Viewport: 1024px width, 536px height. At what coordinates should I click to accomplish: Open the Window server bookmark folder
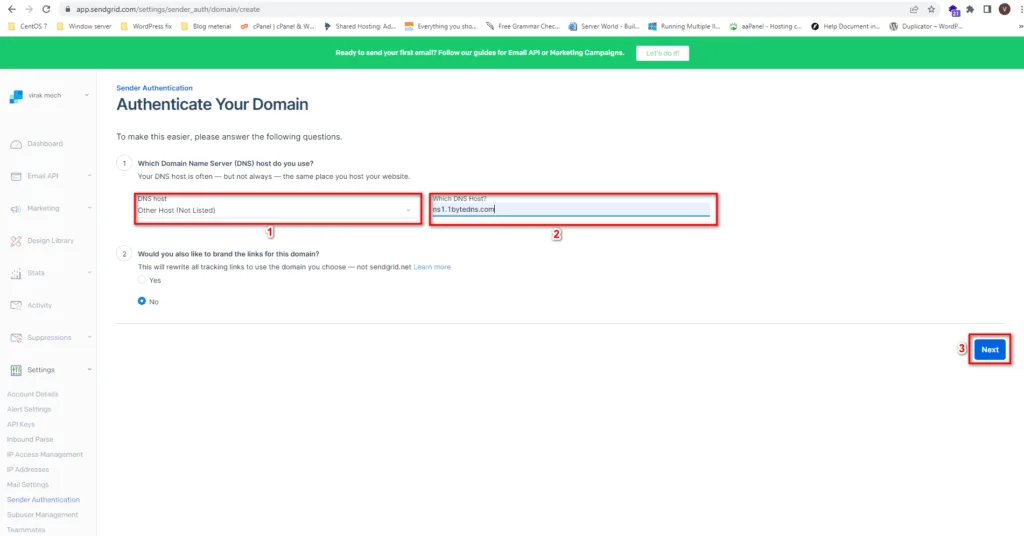[84, 27]
